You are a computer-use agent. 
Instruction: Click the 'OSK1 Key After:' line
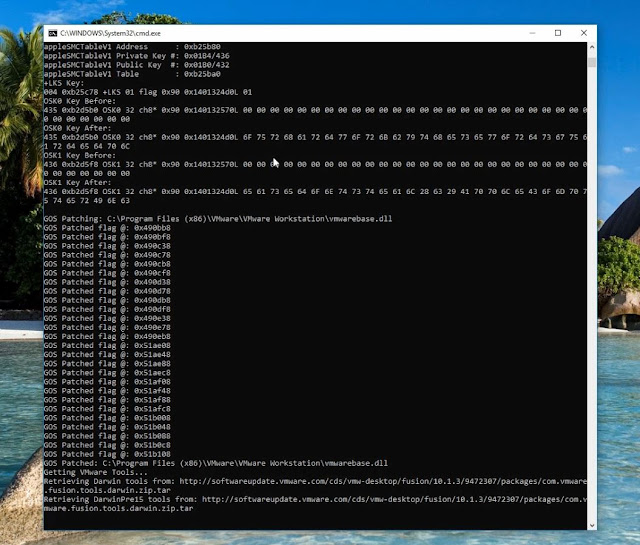[x=77, y=182]
